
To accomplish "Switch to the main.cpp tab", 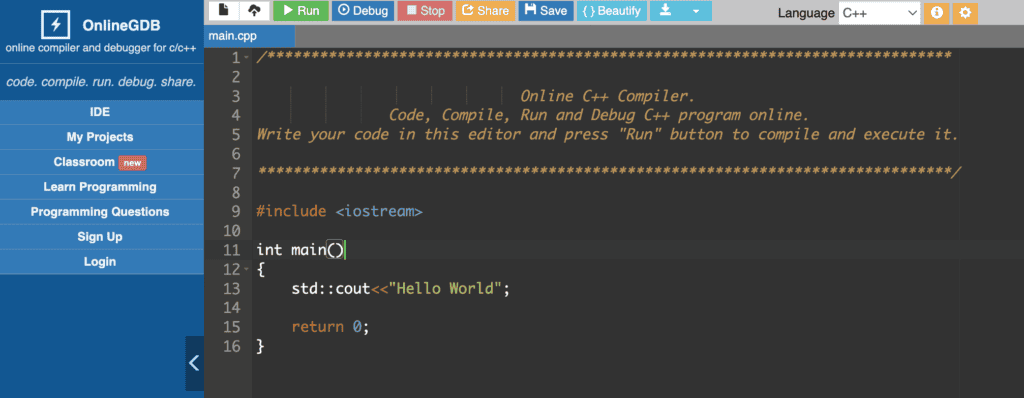I will 249,36.
